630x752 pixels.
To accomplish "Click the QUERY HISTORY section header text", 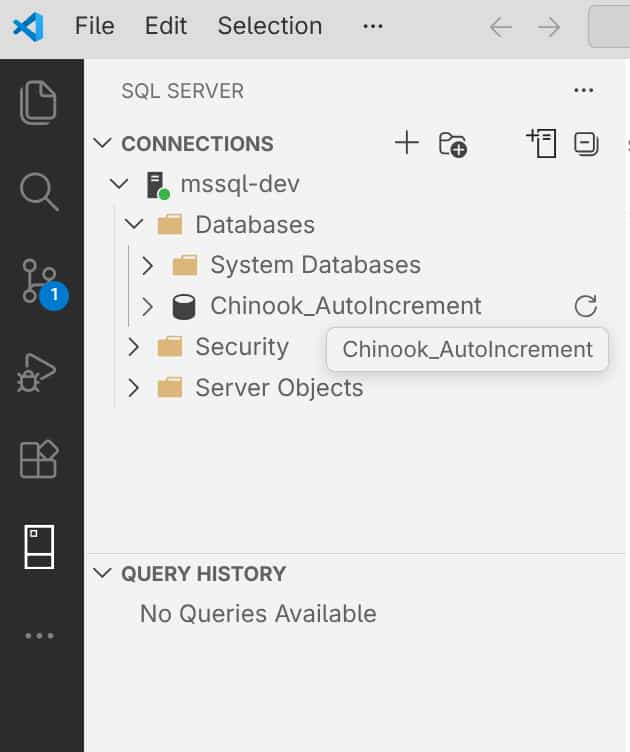I will 204,574.
